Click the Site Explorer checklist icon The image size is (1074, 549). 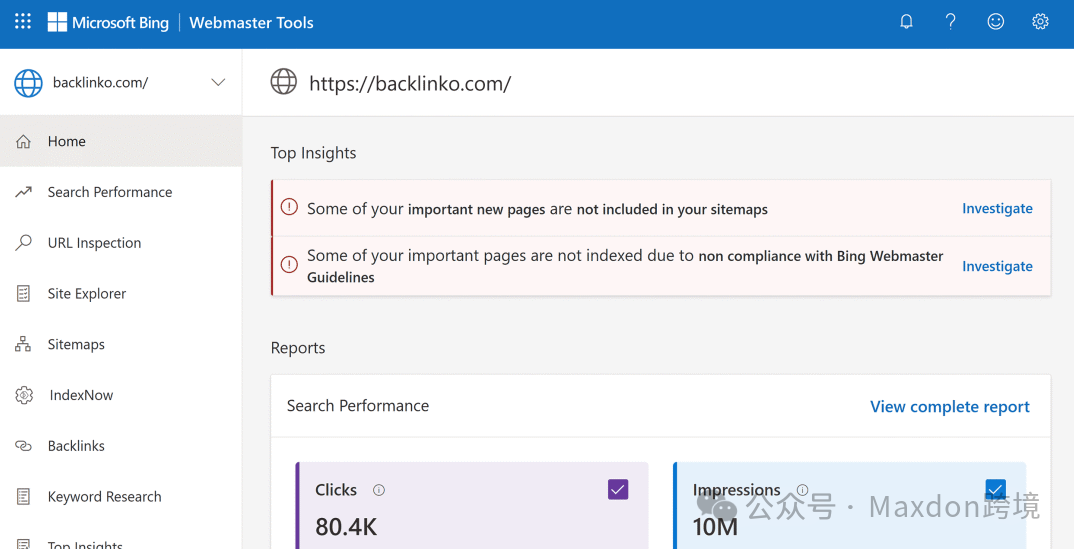23,294
